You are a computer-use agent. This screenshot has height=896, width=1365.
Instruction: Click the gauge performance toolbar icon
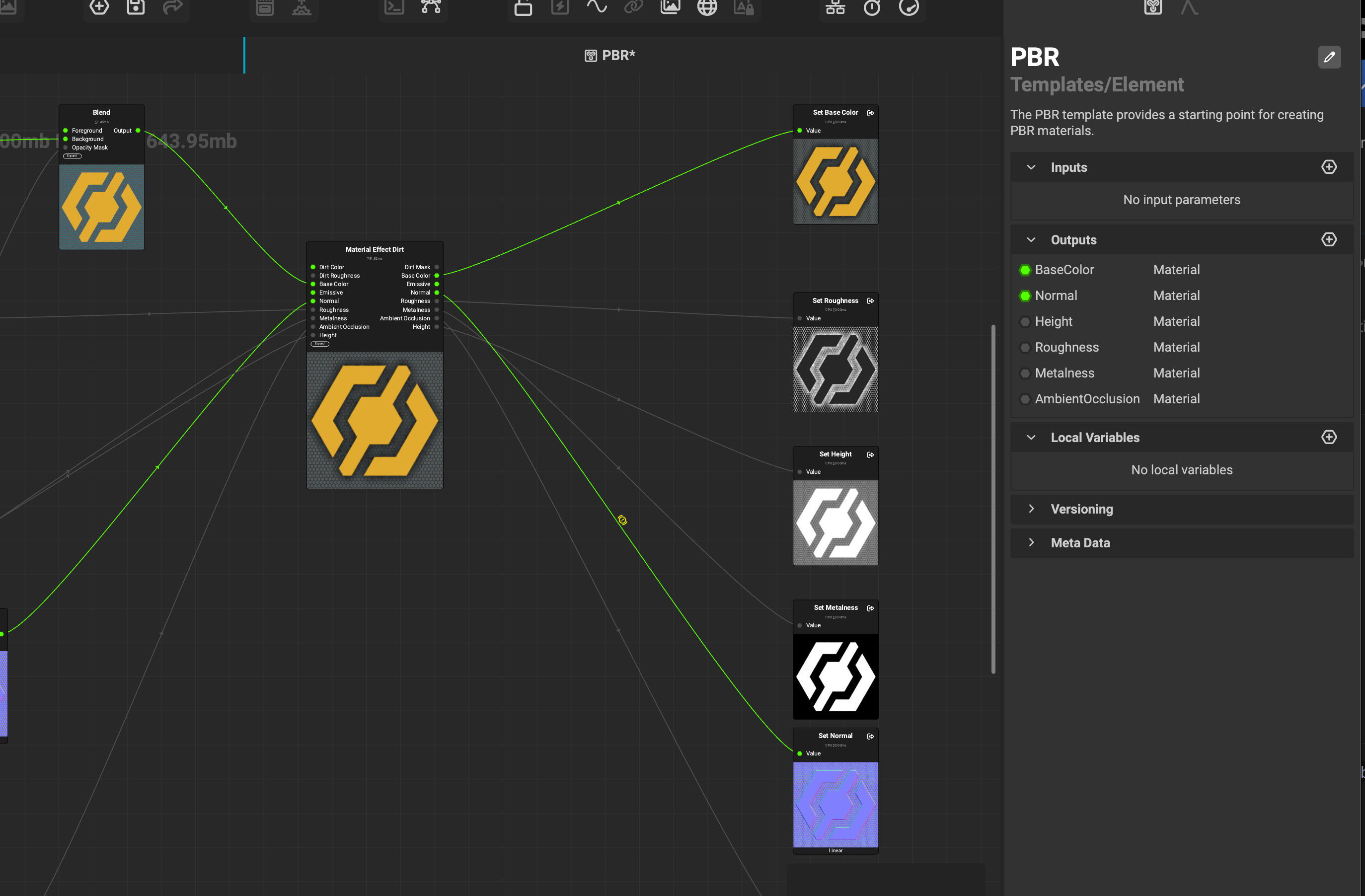pyautogui.click(x=909, y=7)
